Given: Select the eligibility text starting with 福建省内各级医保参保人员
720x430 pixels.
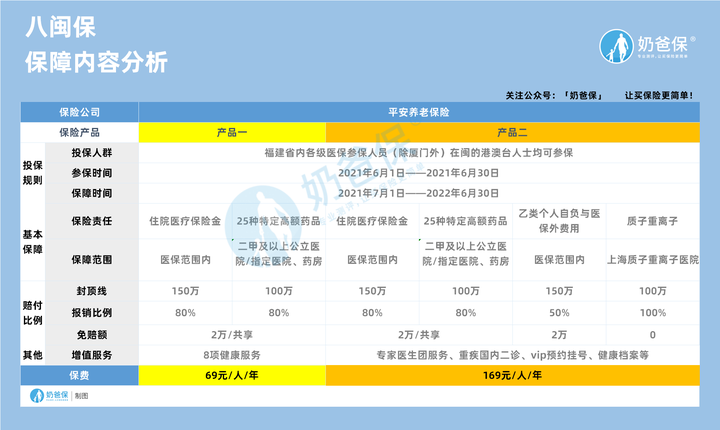Looking at the screenshot, I should pos(419,153).
